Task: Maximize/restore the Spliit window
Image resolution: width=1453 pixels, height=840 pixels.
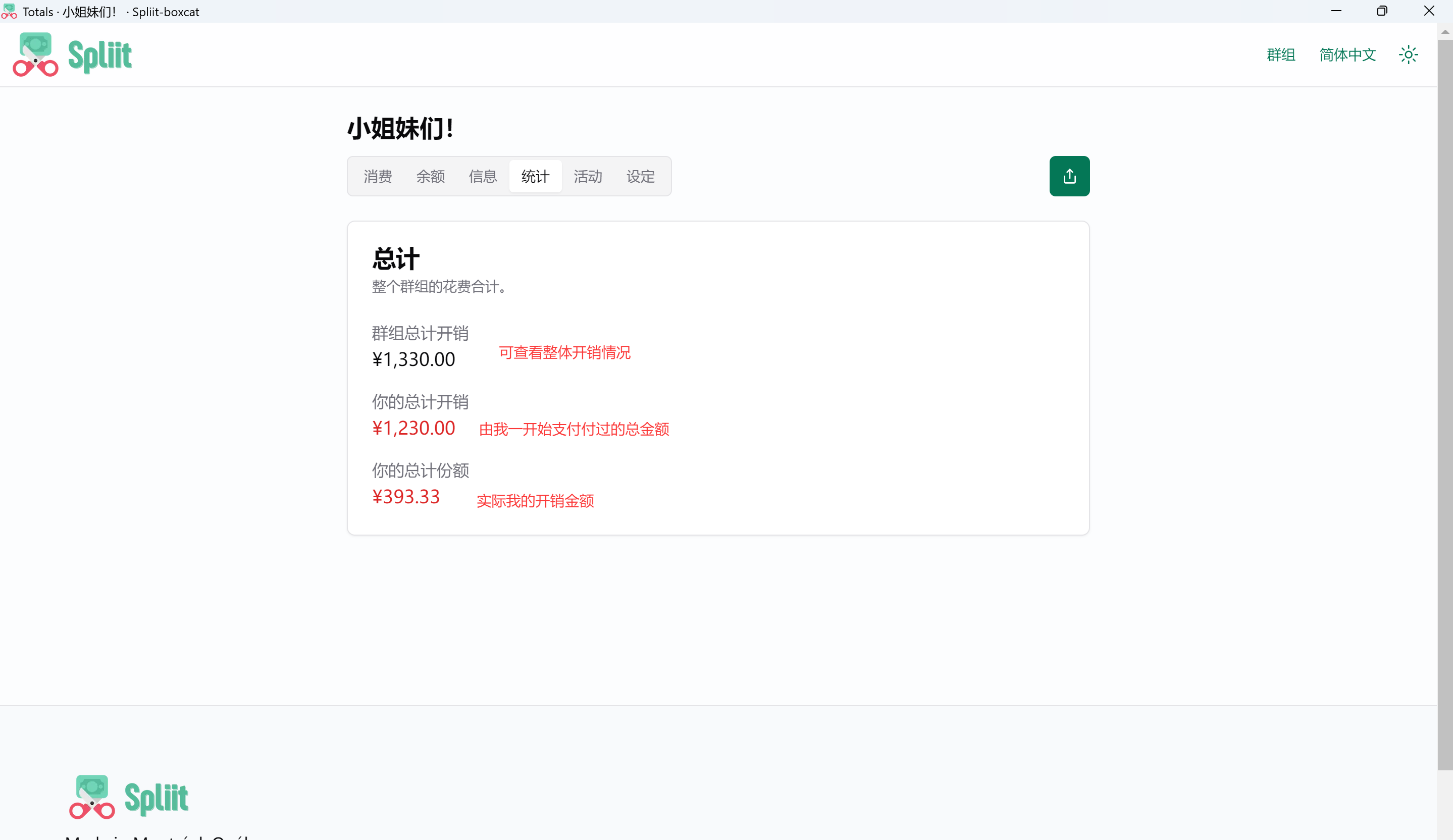Action: pos(1382,11)
